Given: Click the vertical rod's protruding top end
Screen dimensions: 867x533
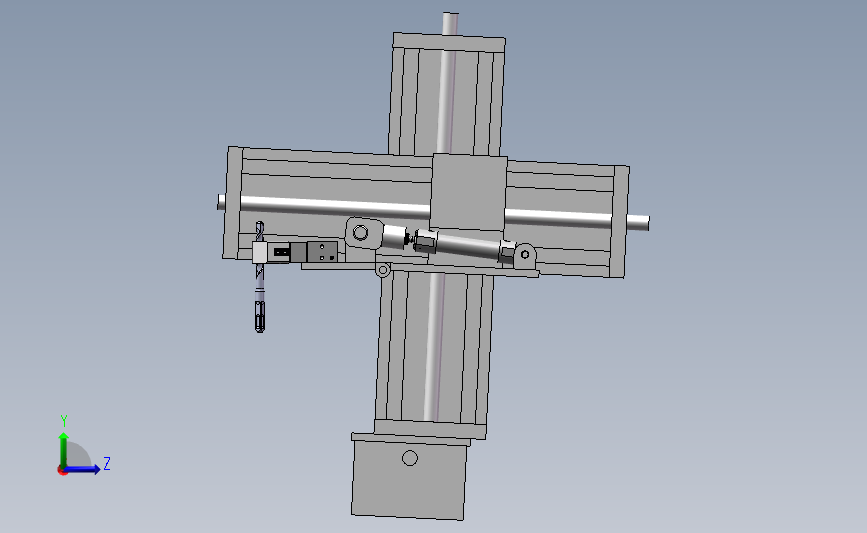Looking at the screenshot, I should tap(451, 23).
